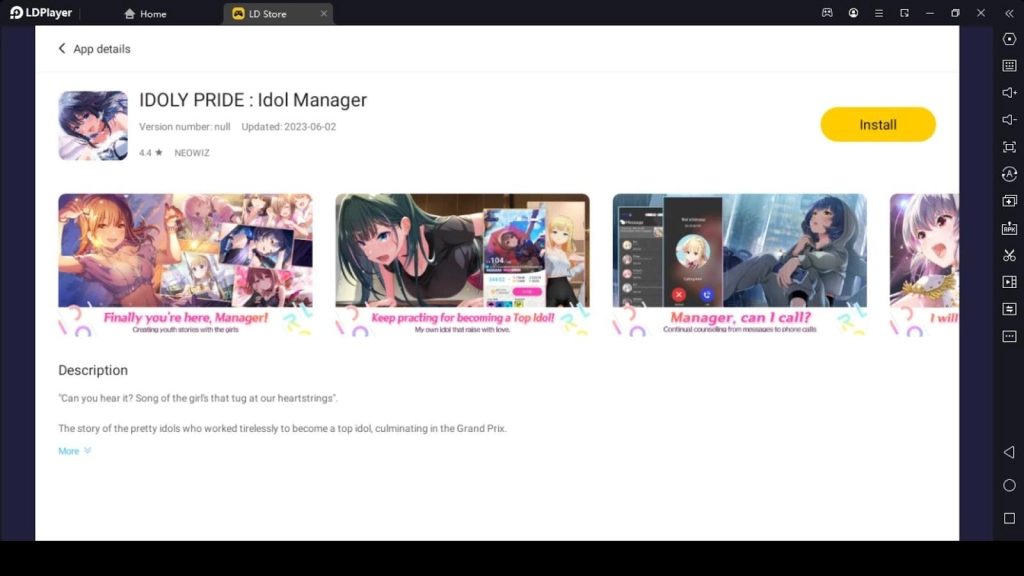Click the Android back triangle button

[1009, 452]
